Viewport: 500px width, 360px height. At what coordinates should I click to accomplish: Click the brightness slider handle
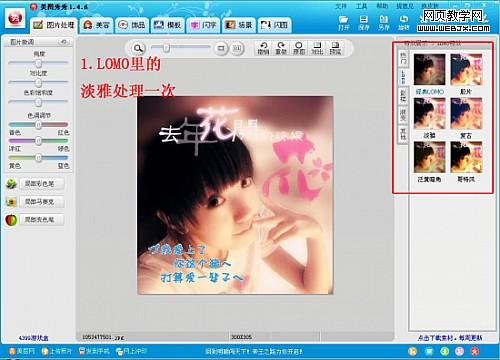click(38, 63)
